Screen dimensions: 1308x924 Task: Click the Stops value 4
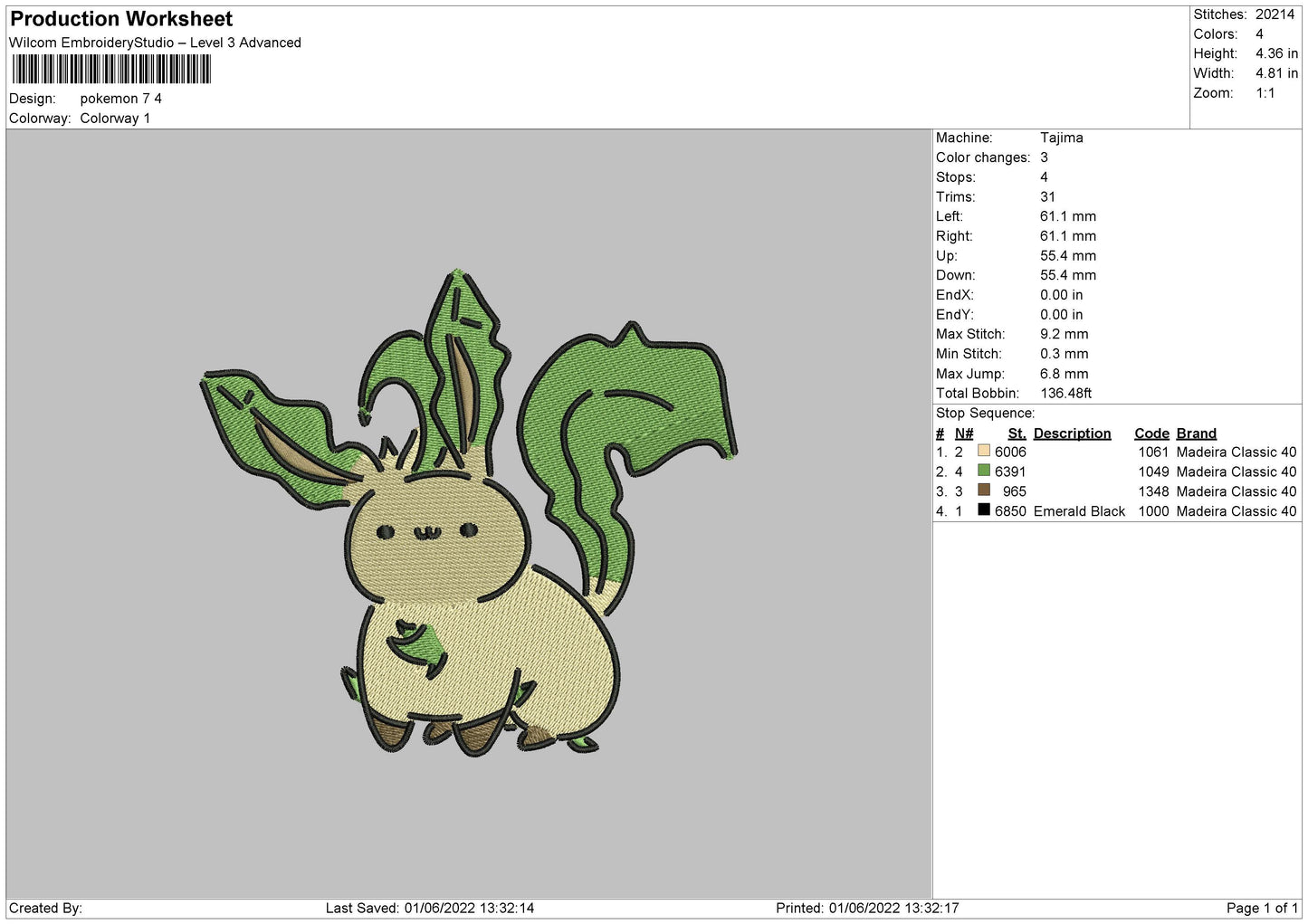coord(1045,177)
